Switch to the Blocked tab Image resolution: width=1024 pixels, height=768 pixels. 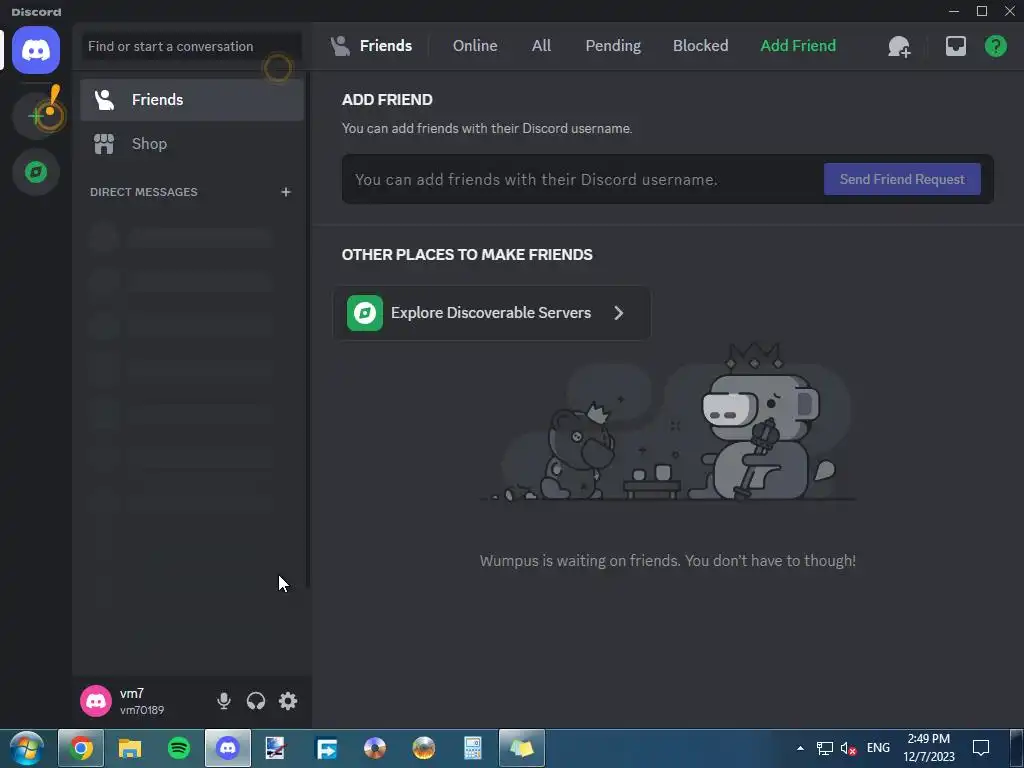coord(700,46)
